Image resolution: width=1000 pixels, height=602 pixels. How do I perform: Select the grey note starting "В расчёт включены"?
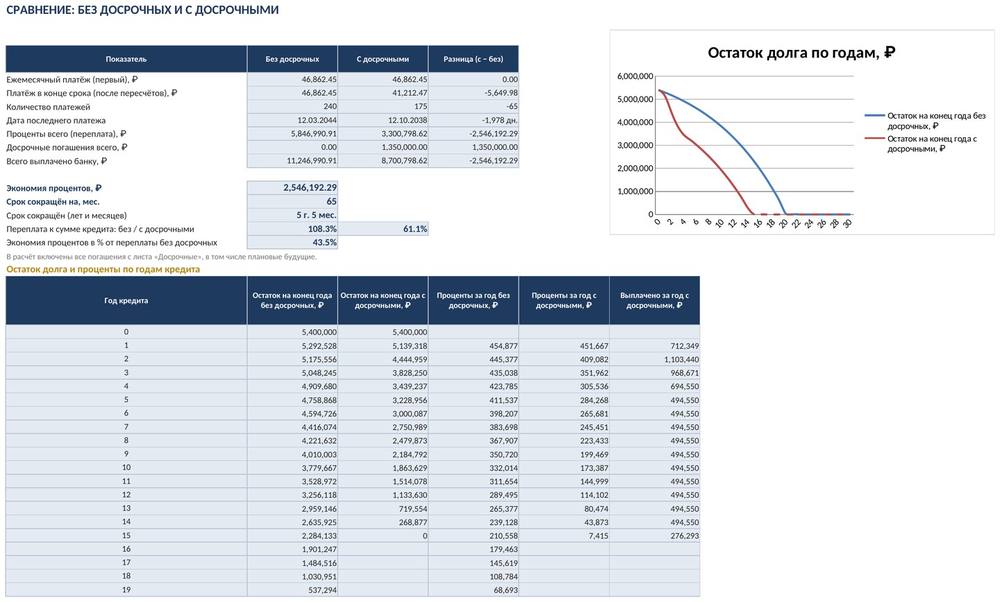[x=161, y=257]
